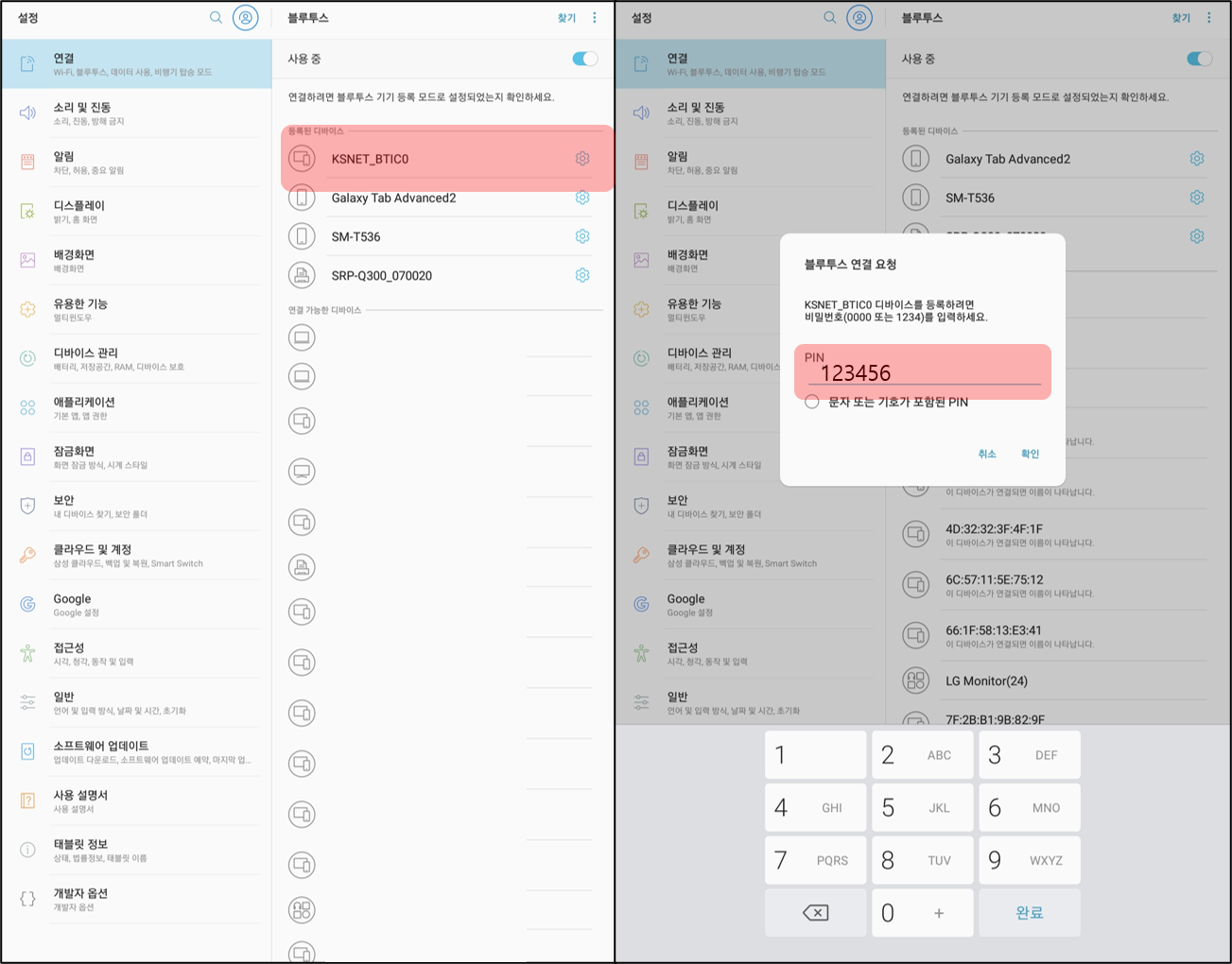This screenshot has width=1232, height=964.
Task: Tap keypad digit 4 GHI
Action: 815,808
